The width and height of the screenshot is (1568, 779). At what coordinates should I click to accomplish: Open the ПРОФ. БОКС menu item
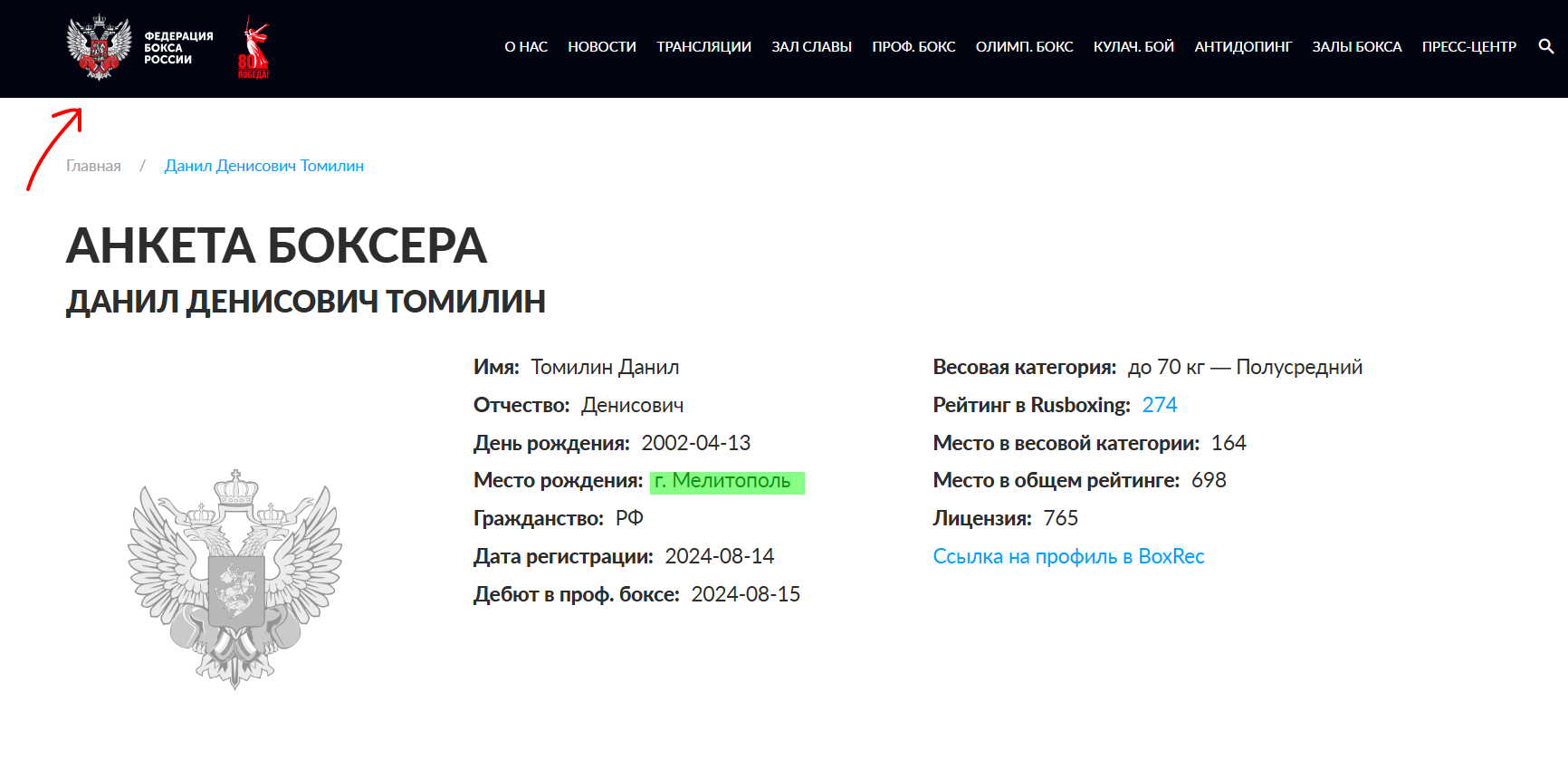(913, 46)
